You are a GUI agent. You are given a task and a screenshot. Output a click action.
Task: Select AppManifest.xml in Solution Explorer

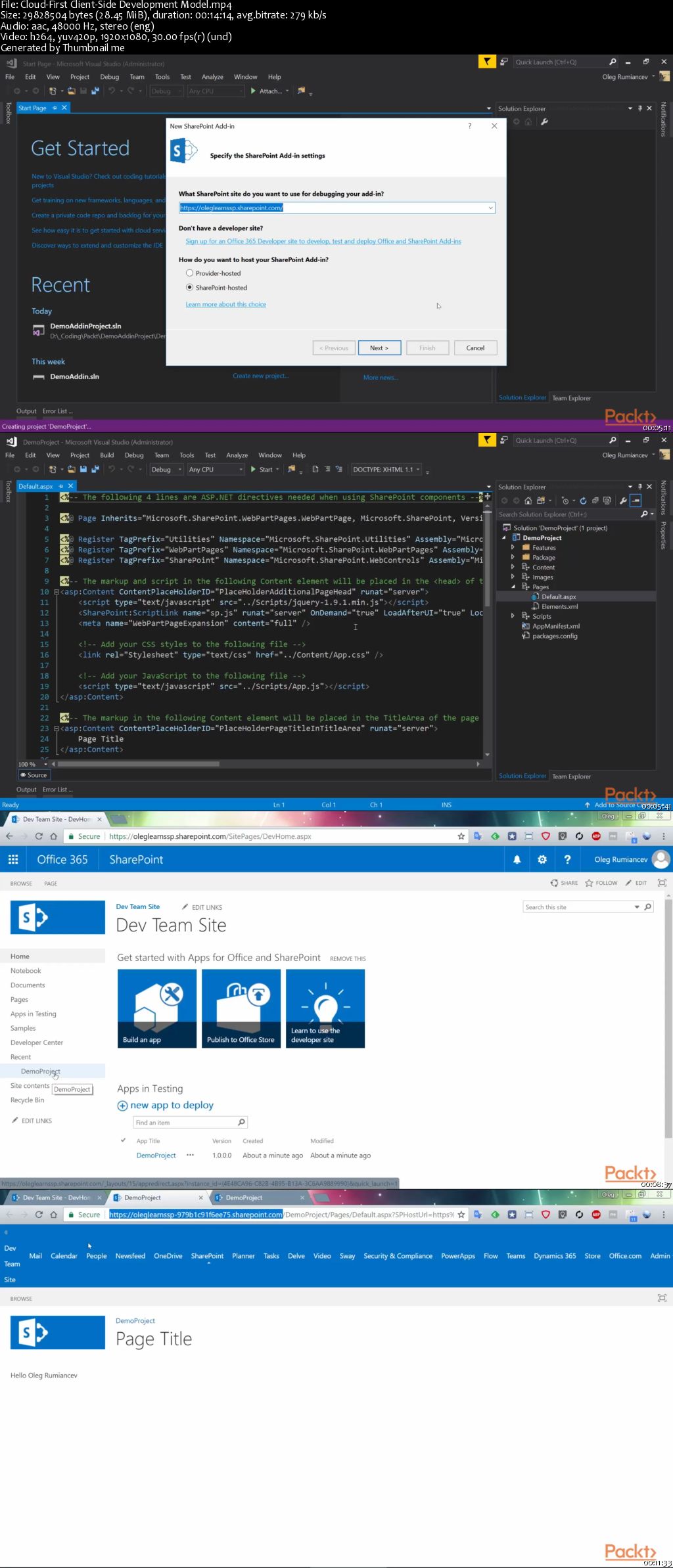tap(556, 626)
